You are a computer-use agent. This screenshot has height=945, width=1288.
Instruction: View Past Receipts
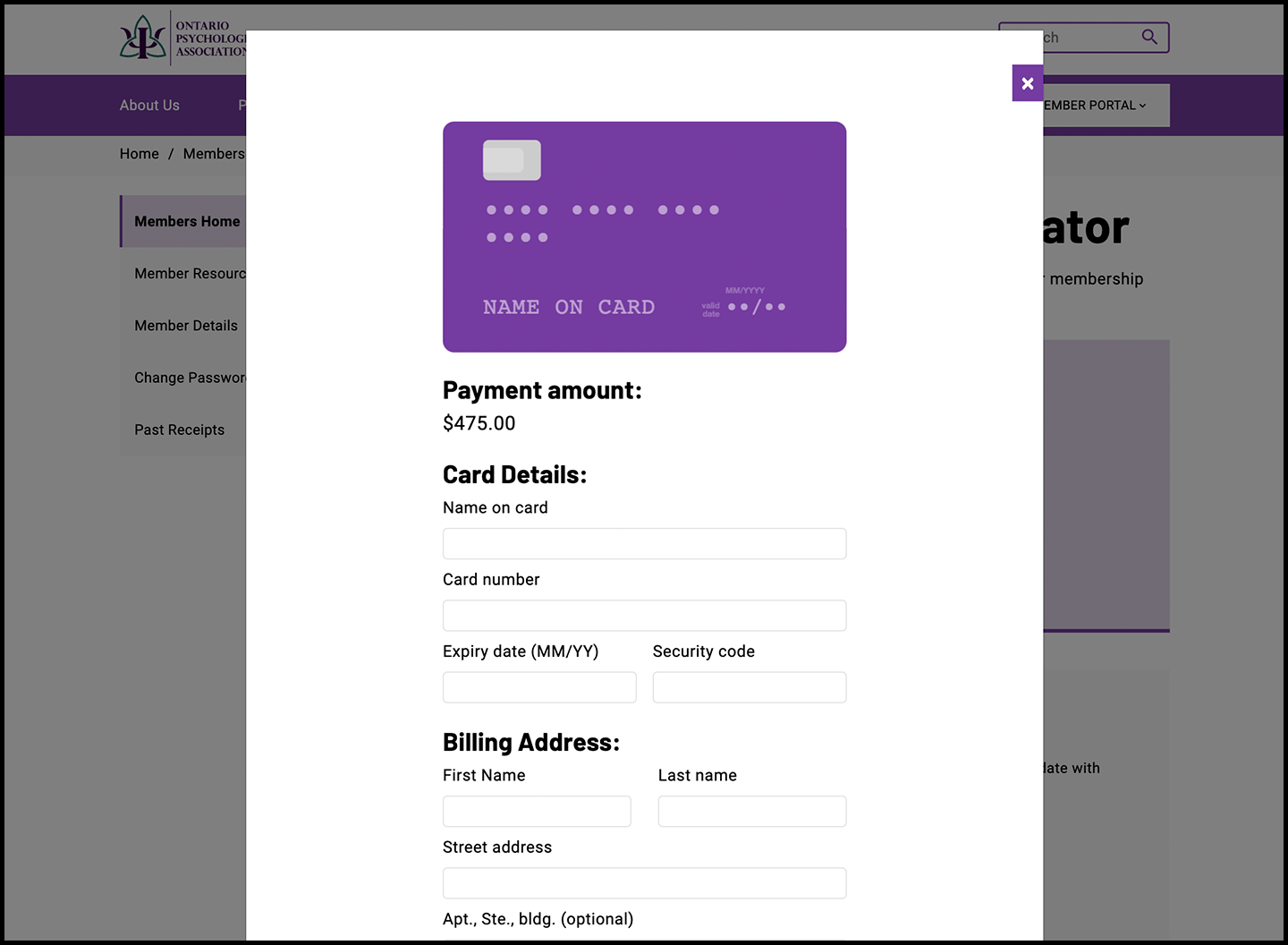tap(179, 430)
